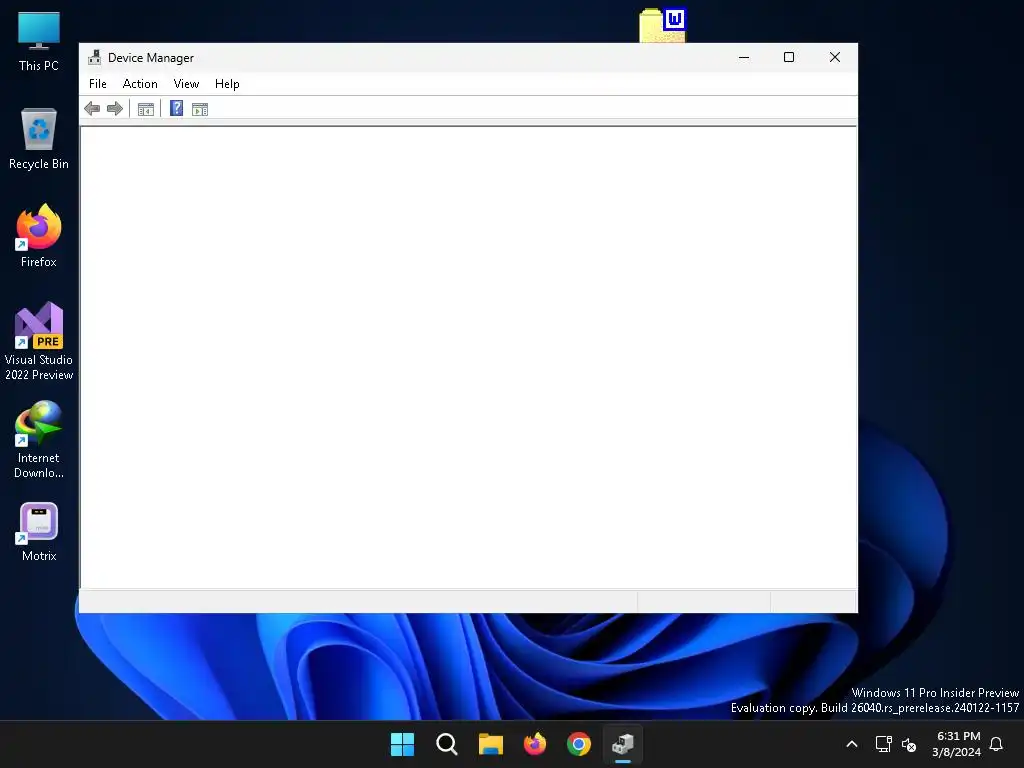Open File Explorer from taskbar
This screenshot has width=1024, height=768.
tap(490, 744)
